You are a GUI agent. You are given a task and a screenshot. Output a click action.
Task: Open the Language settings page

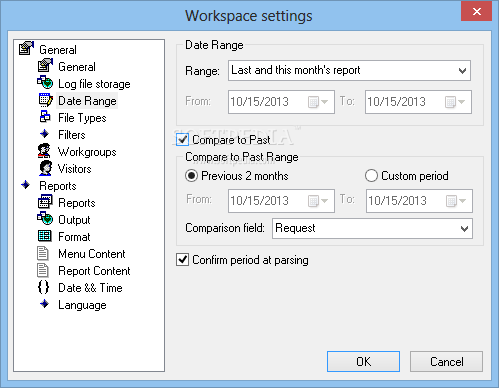(x=82, y=305)
